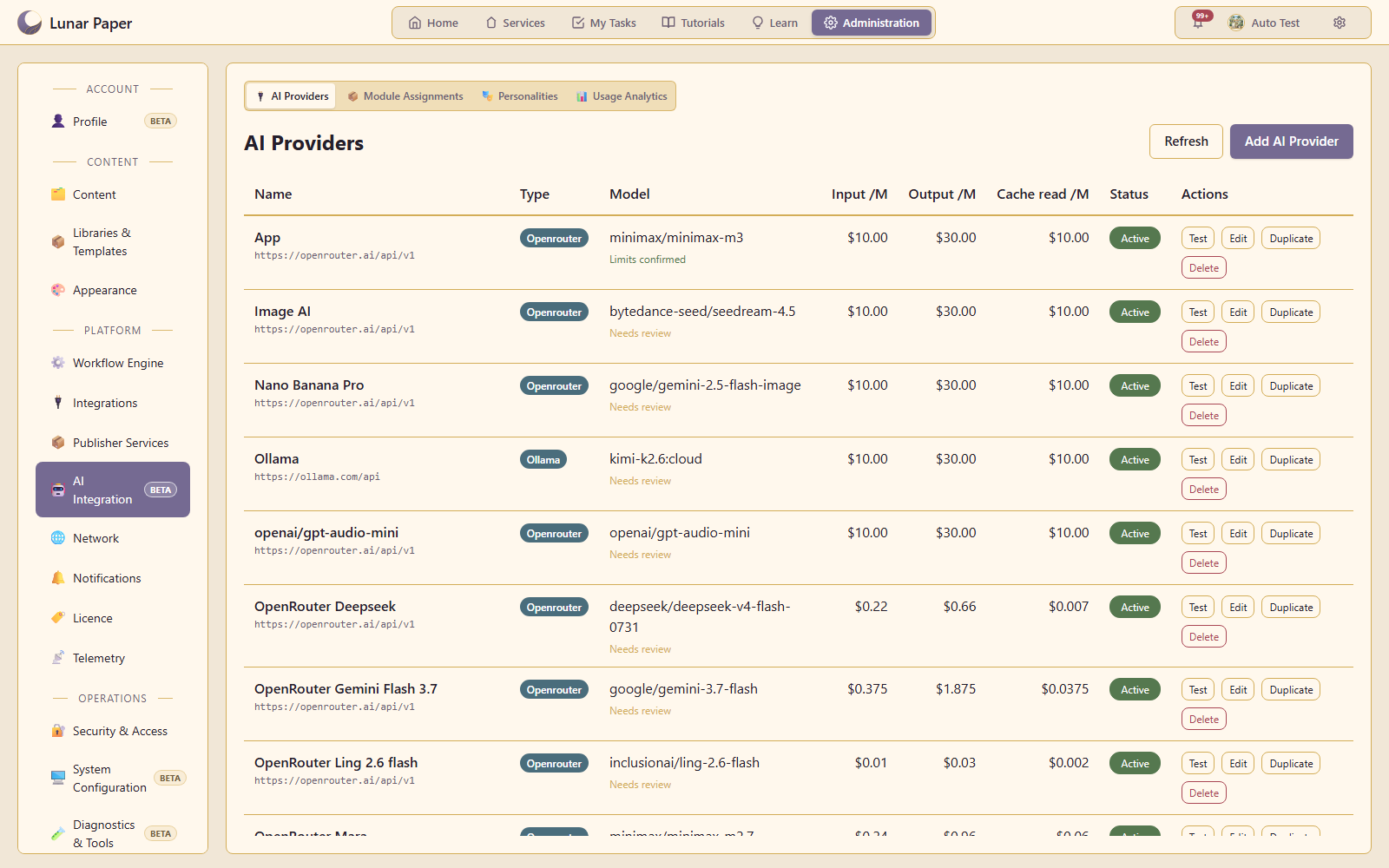1389x868 pixels.
Task: Open Learn in top navigation
Action: point(774,23)
